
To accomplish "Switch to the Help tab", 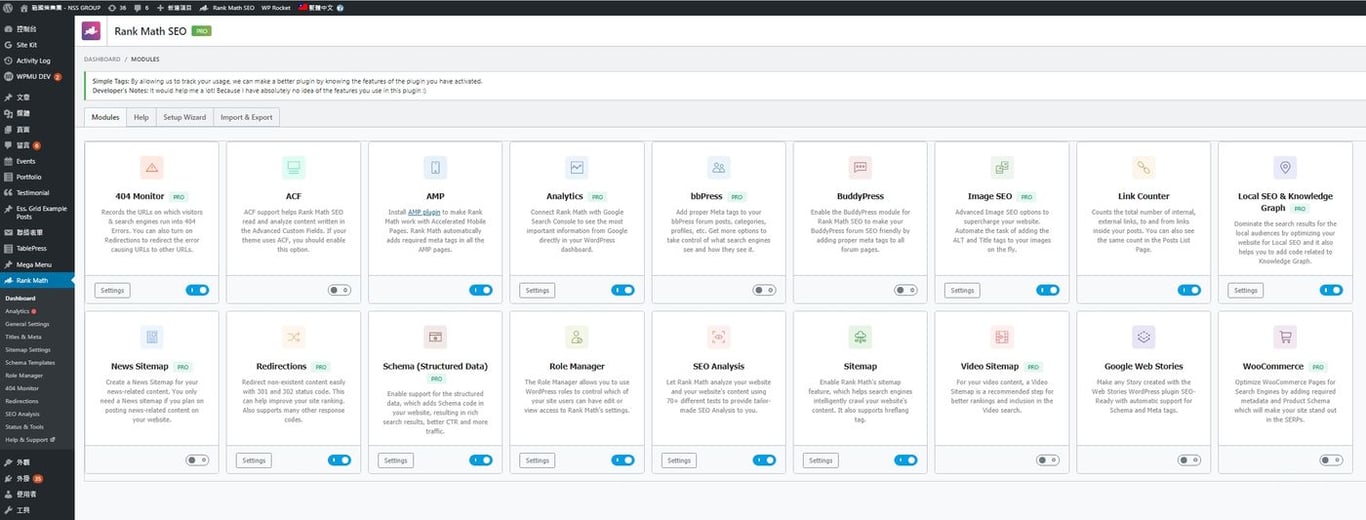I will [141, 117].
